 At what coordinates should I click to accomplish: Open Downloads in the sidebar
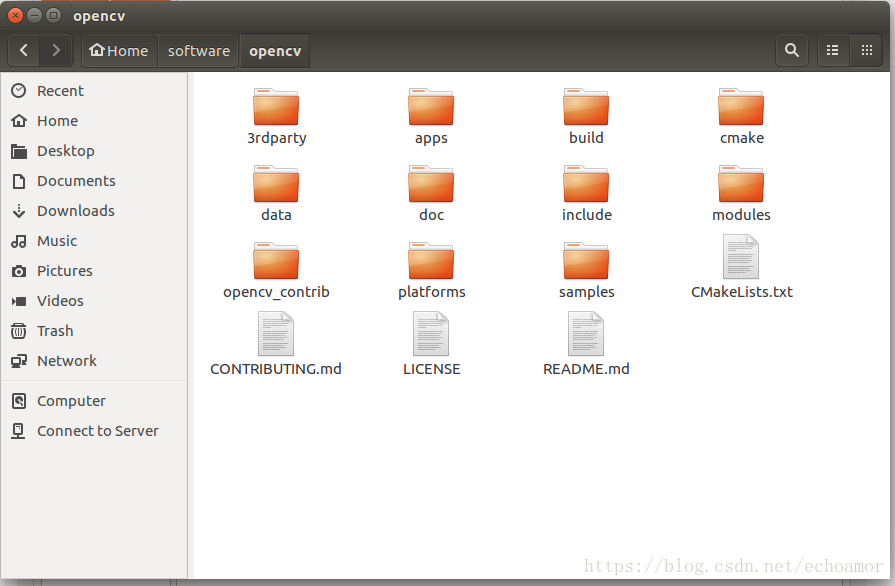(x=94, y=211)
